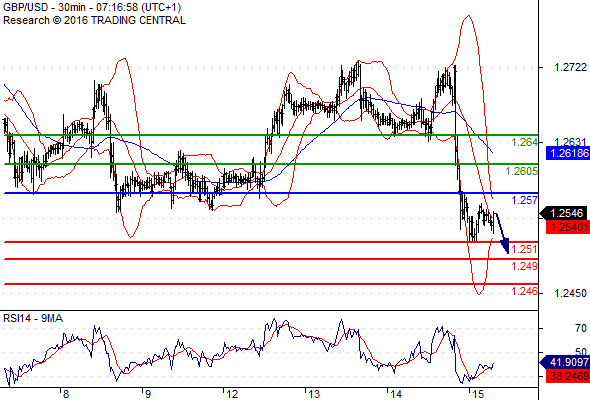Click the RSI14 - 9MA indicator label
This screenshot has height=400, width=590.
(x=33, y=318)
